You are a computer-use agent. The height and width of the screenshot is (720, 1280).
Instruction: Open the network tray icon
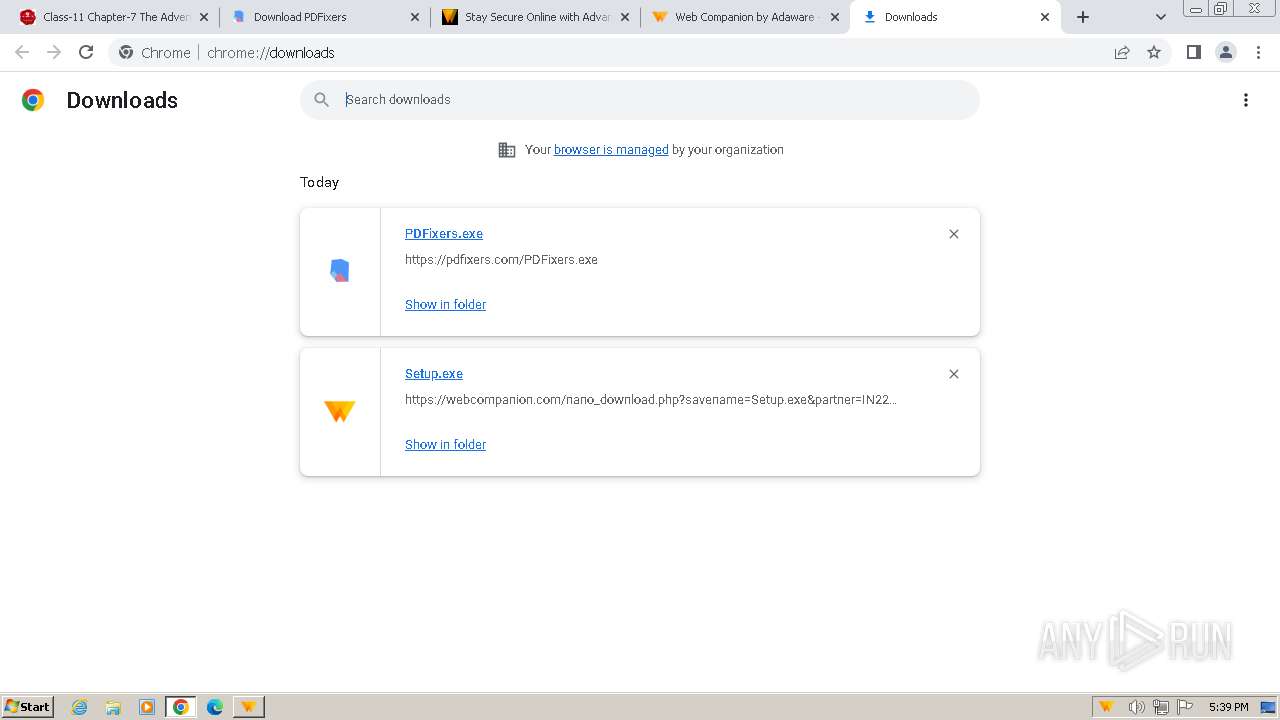point(1161,707)
